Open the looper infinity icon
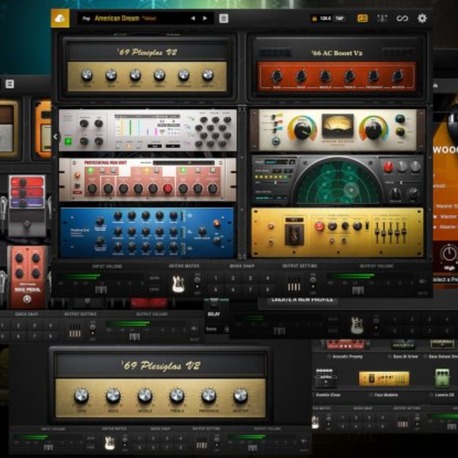Viewport: 458px width, 458px height. pyautogui.click(x=402, y=18)
